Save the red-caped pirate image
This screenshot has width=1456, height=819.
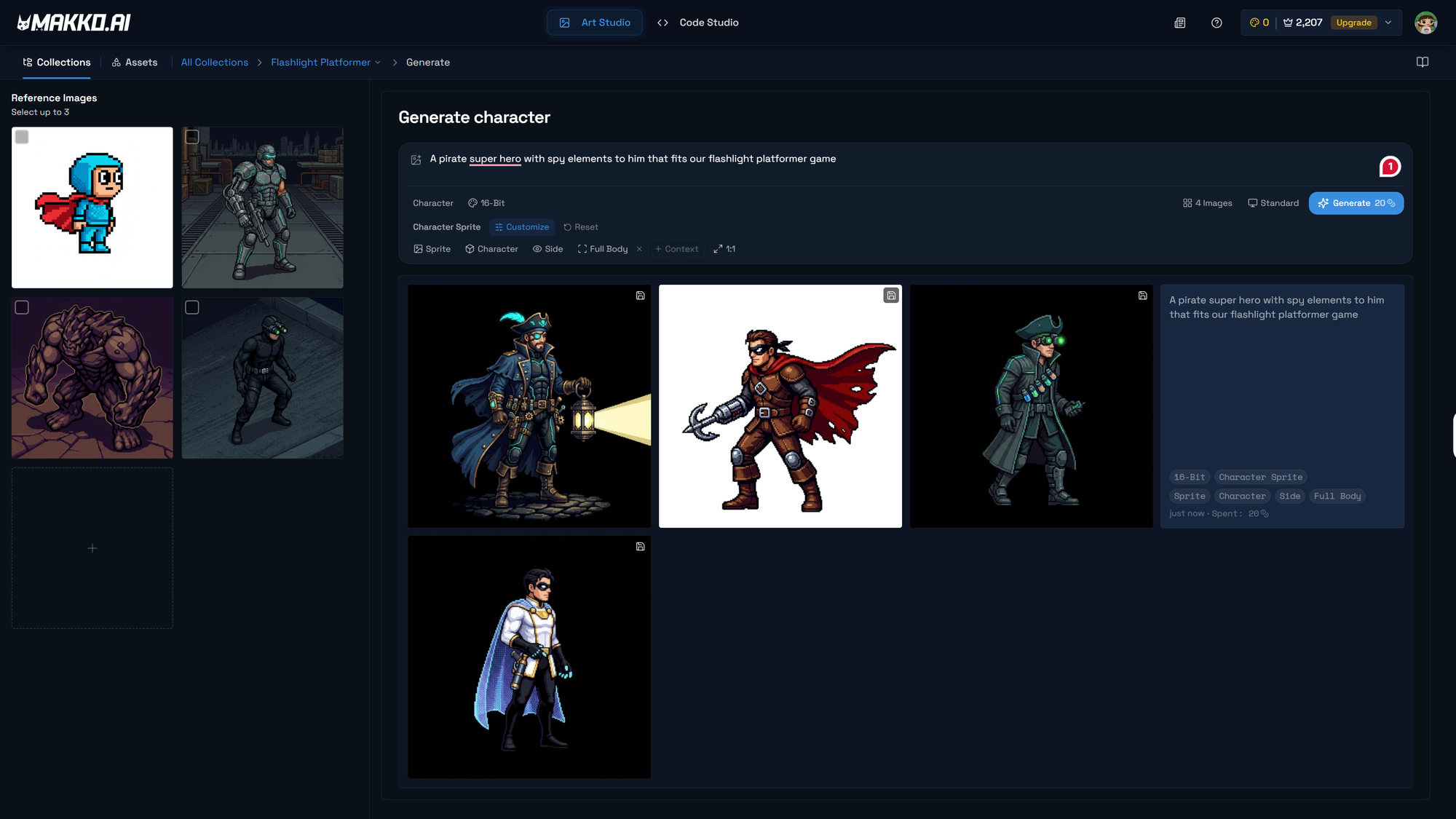click(x=891, y=296)
